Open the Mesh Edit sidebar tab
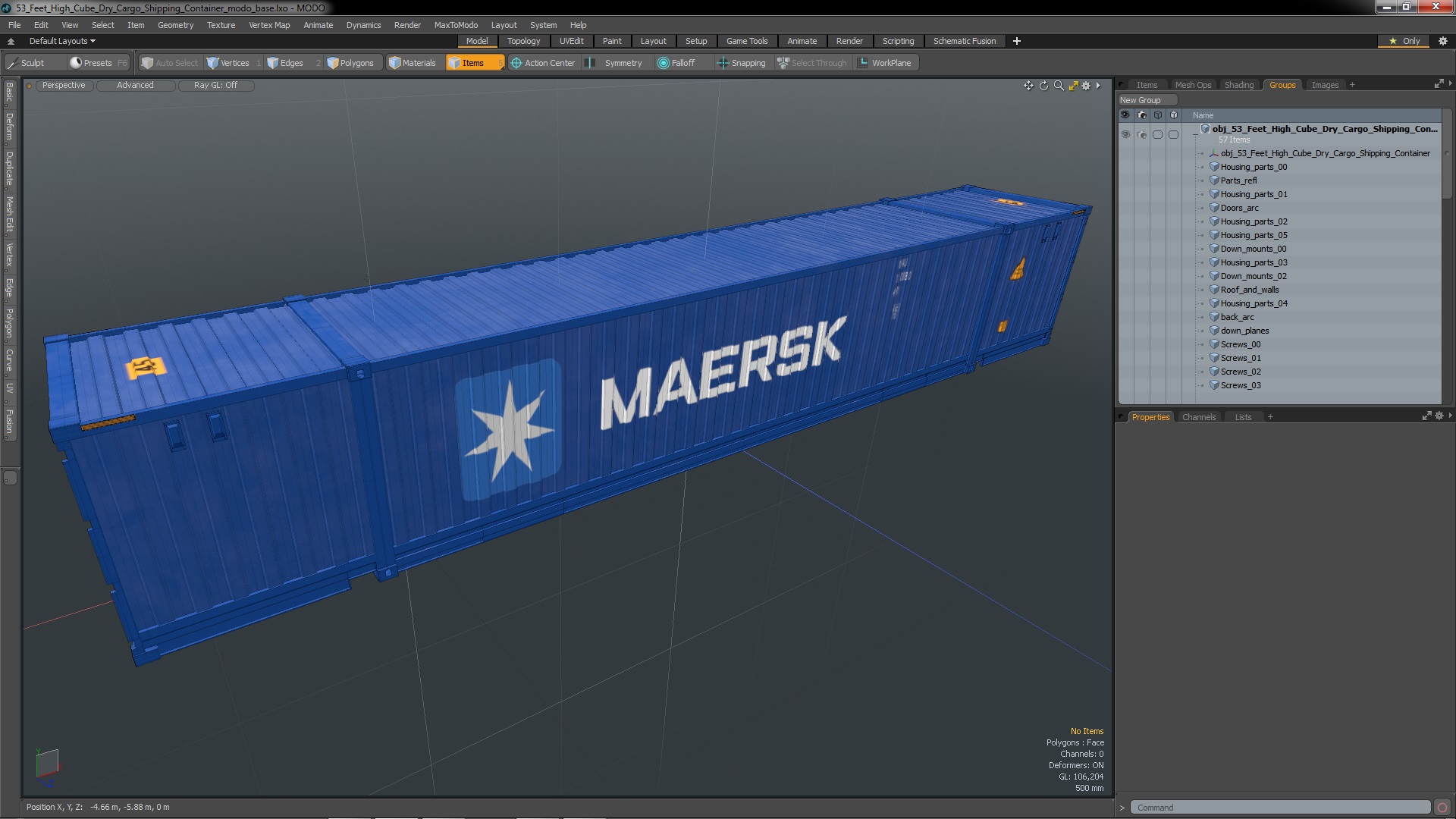The height and width of the screenshot is (819, 1456). [x=9, y=215]
